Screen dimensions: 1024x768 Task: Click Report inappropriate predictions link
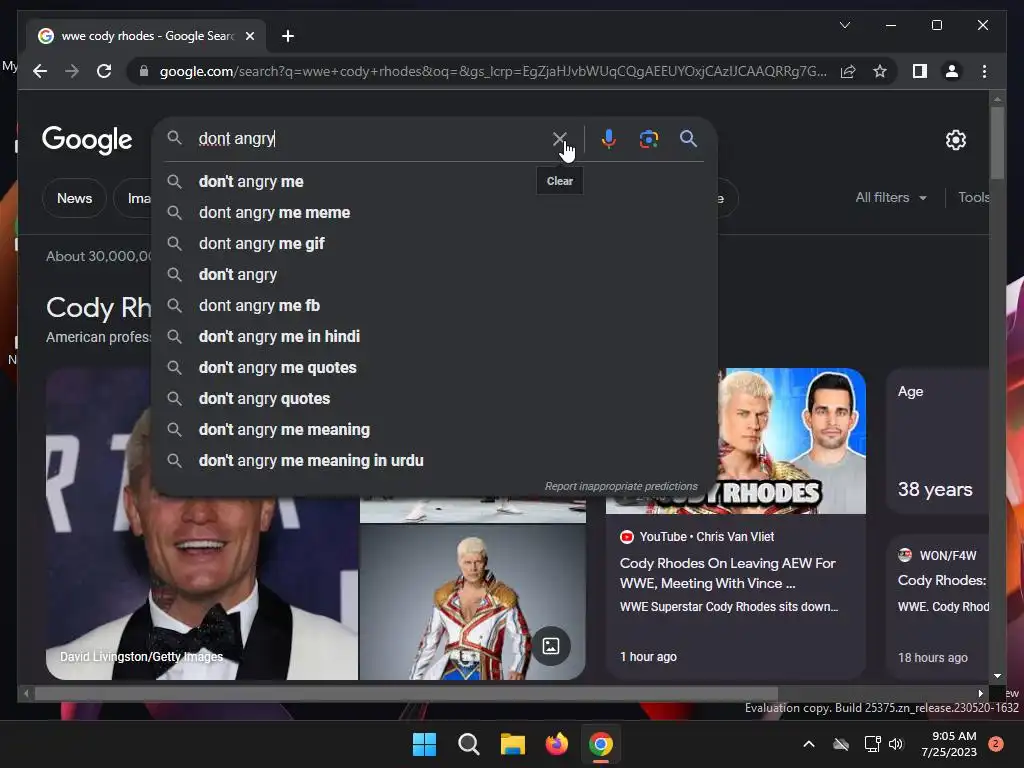click(621, 487)
